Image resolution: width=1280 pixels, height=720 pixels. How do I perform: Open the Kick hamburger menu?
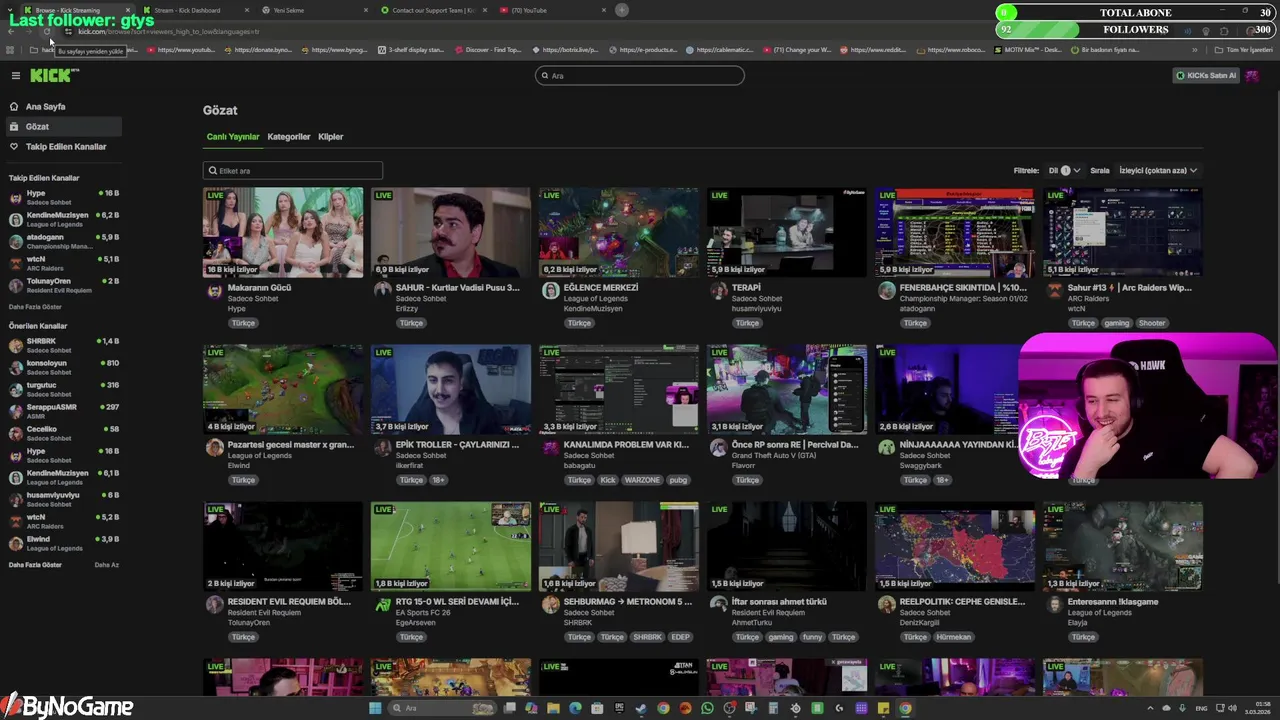tap(15, 75)
